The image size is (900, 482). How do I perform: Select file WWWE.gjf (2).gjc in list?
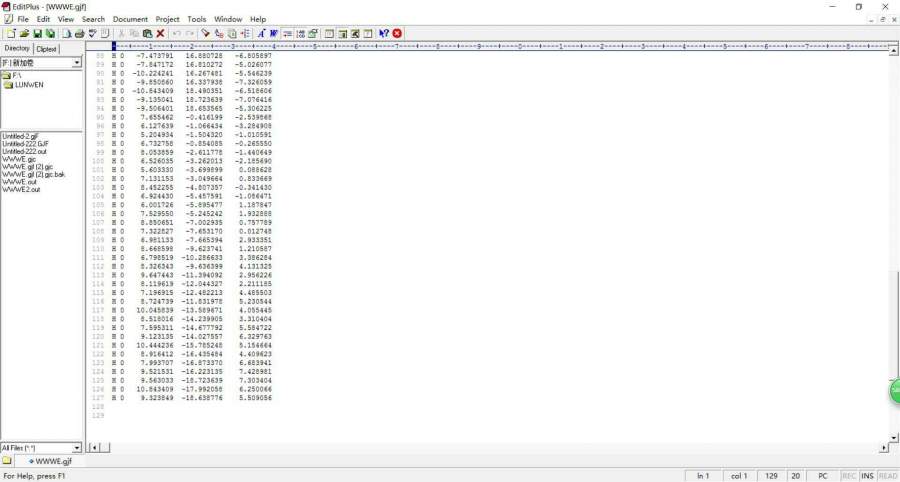[x=28, y=166]
